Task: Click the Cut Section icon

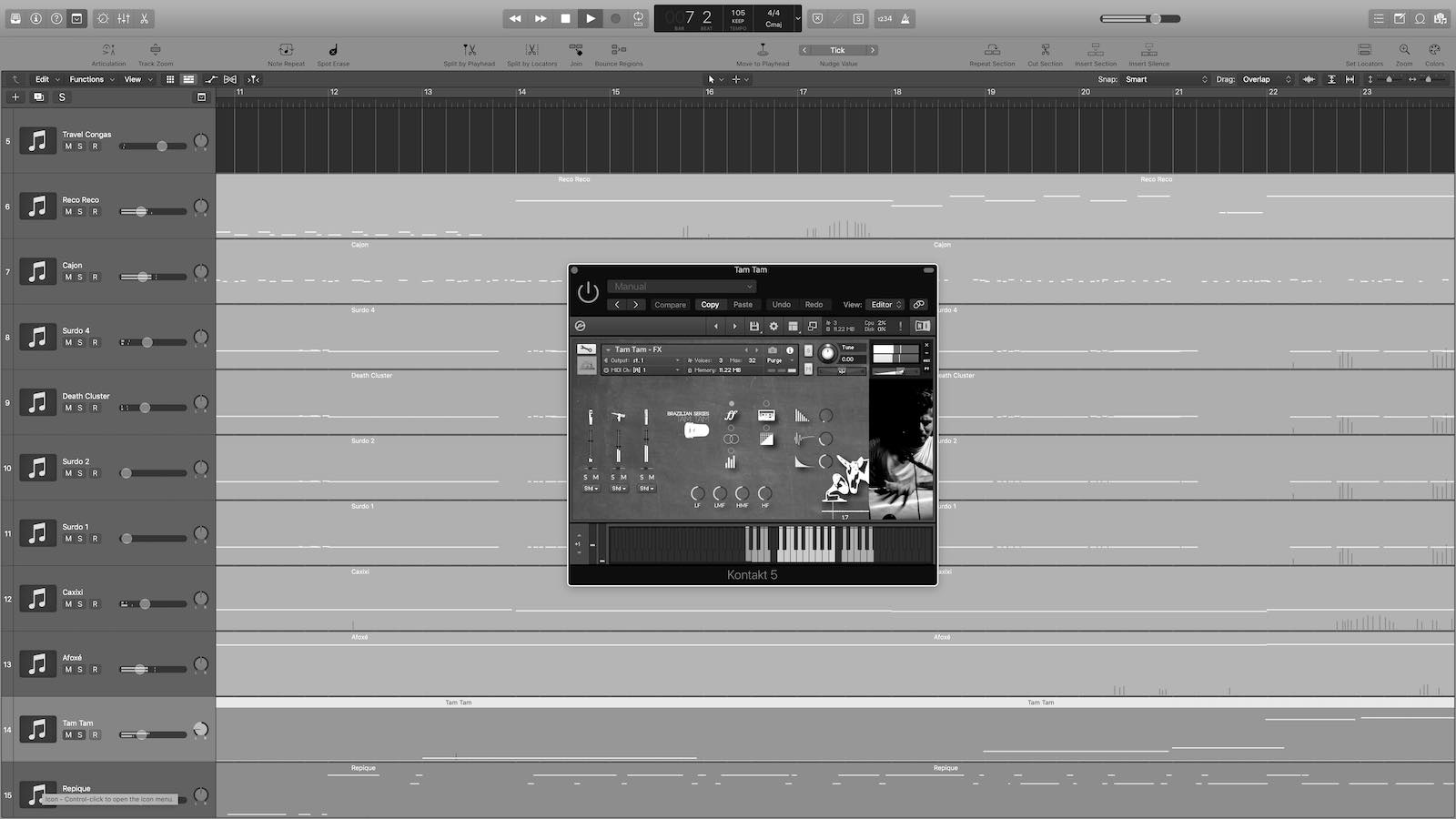Action: point(1045,50)
